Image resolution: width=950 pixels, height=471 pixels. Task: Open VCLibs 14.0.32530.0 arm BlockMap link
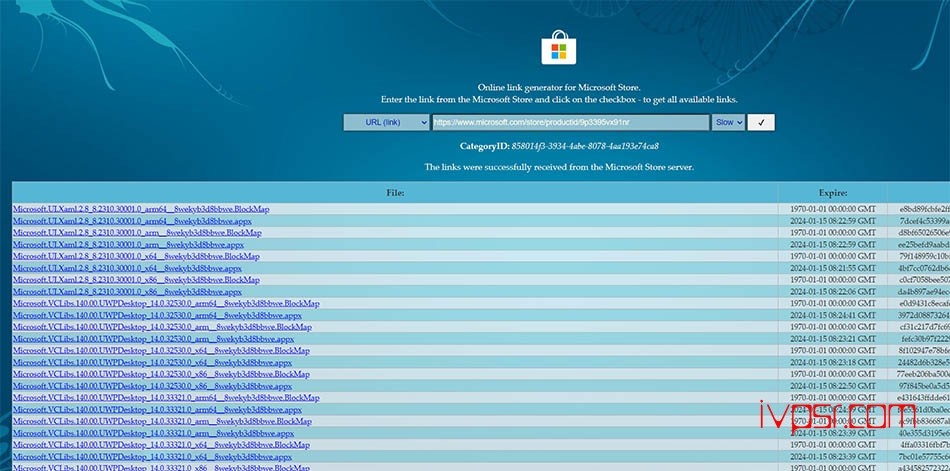[x=162, y=327]
